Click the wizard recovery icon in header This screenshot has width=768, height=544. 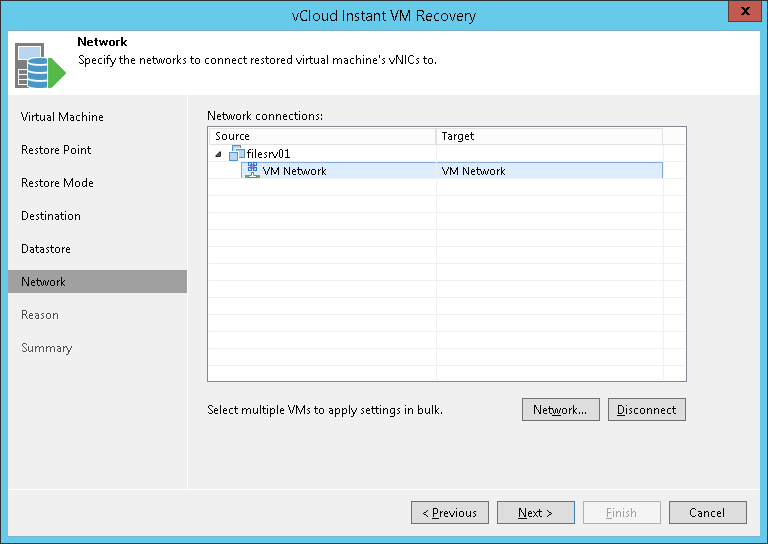(x=40, y=65)
